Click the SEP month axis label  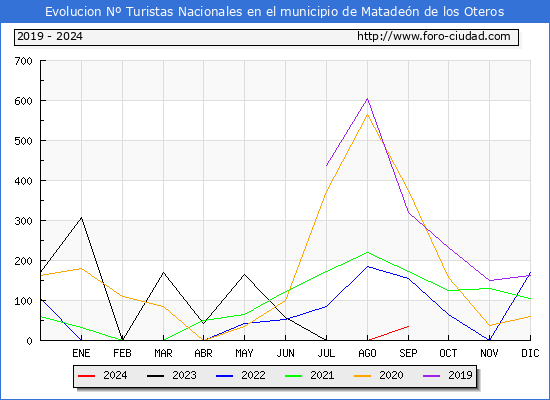click(408, 353)
